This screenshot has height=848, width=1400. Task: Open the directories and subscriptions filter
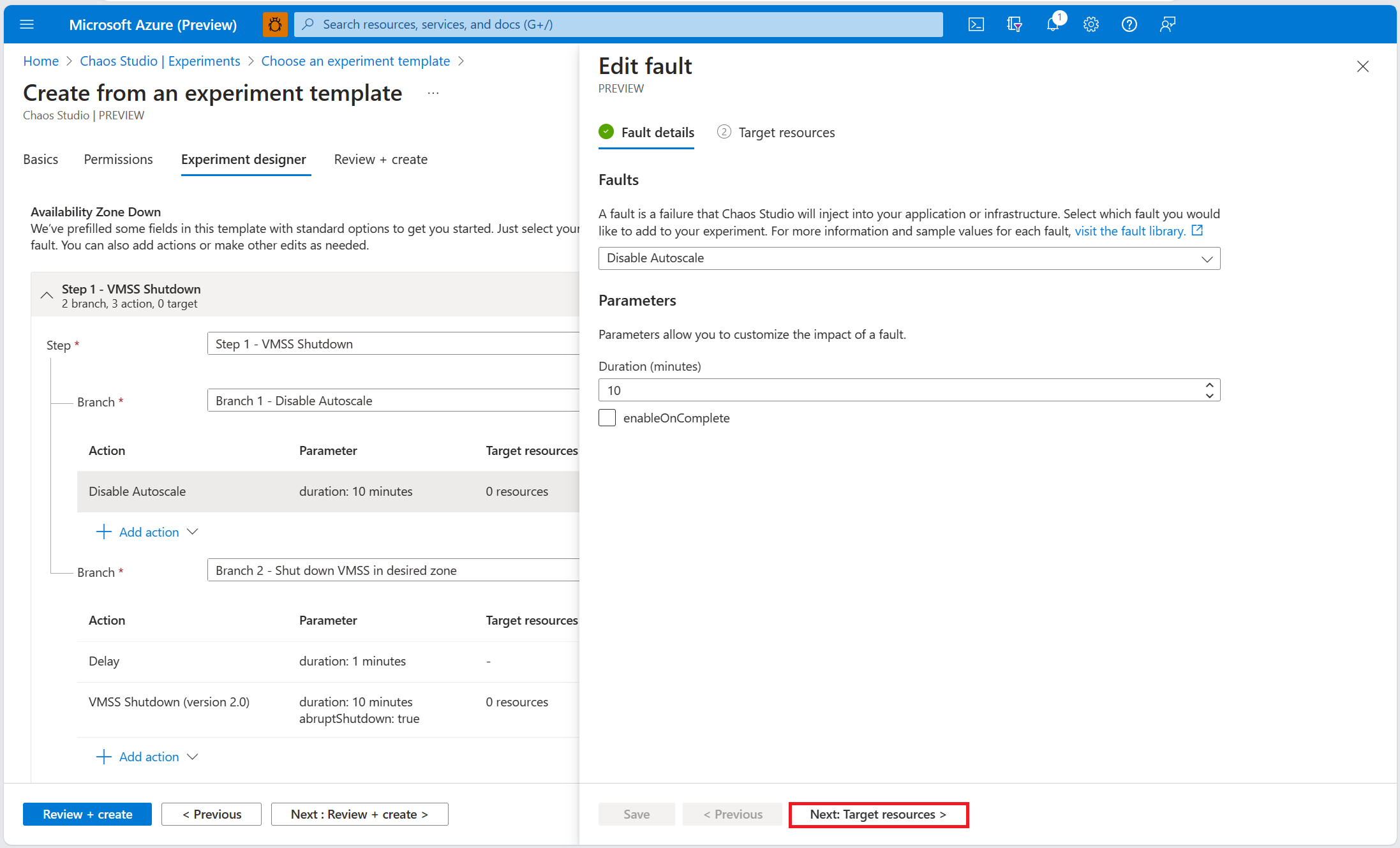[x=1014, y=24]
